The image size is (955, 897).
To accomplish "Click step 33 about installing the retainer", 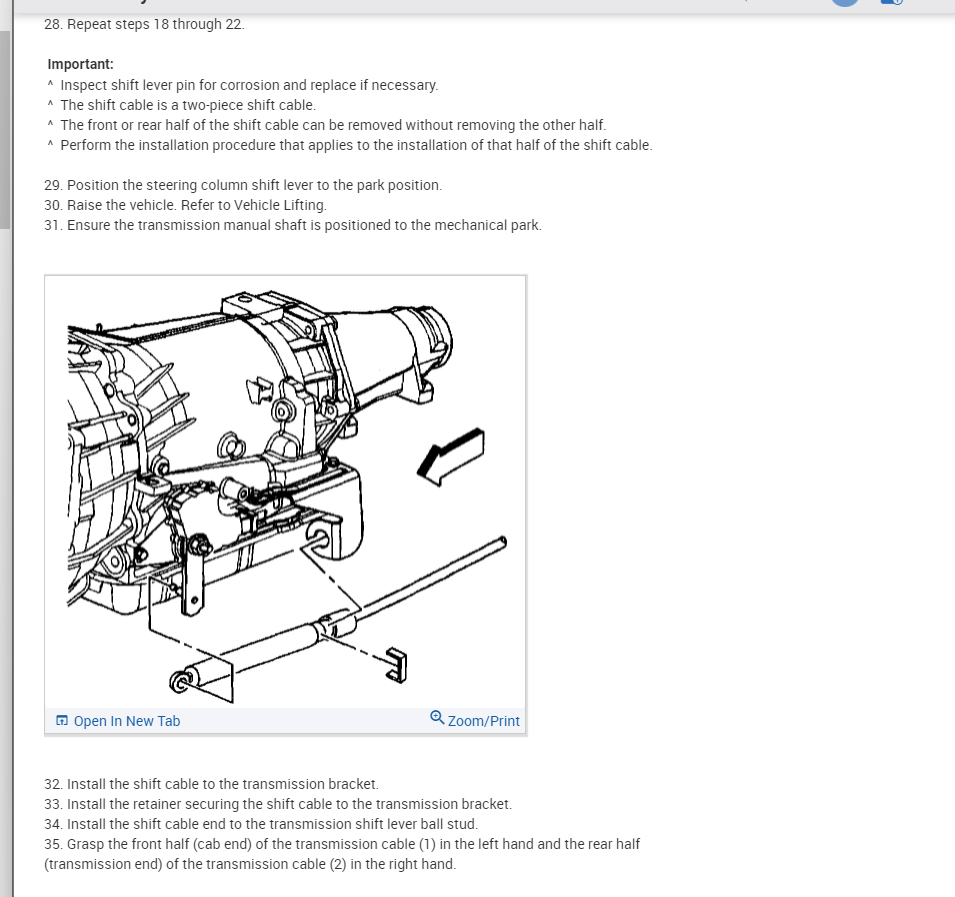I will pyautogui.click(x=278, y=804).
